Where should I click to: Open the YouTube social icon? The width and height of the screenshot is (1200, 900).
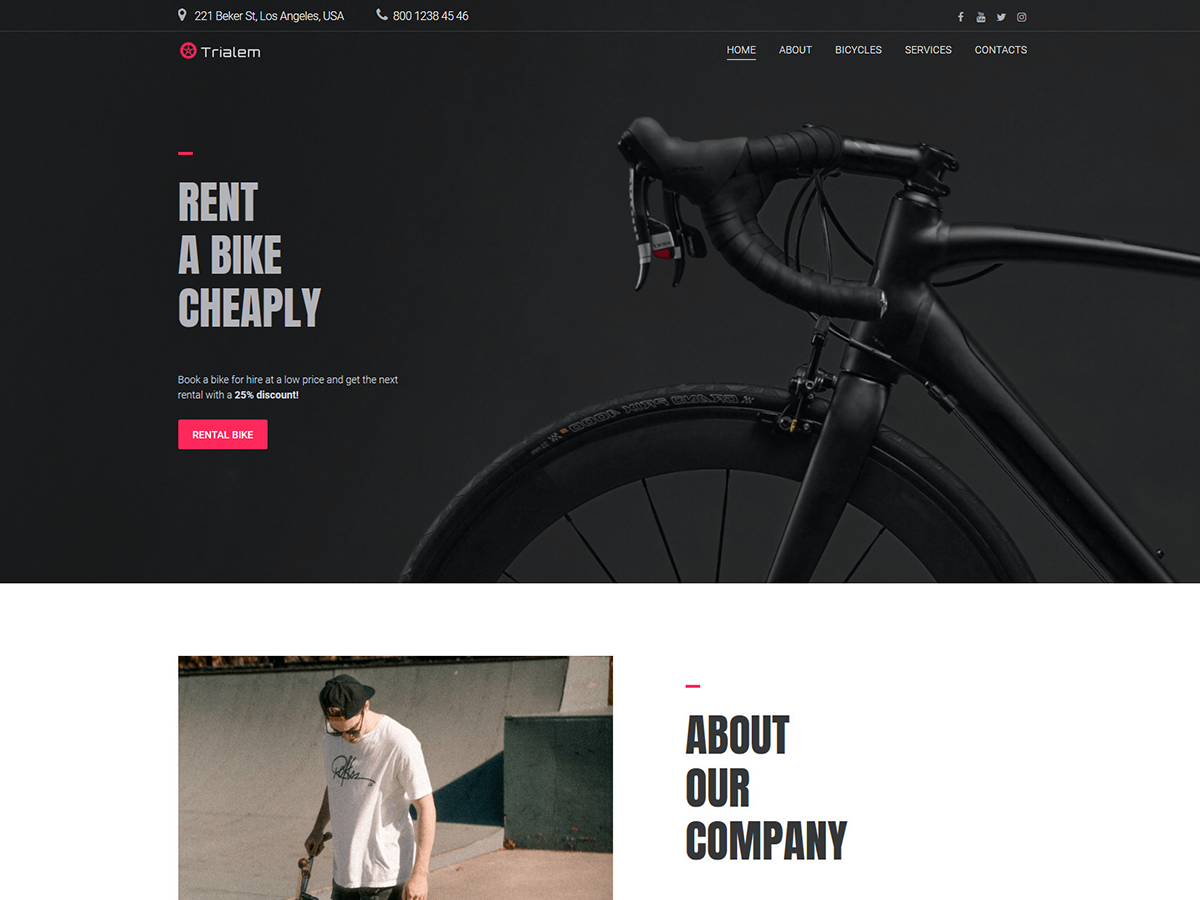[x=981, y=17]
